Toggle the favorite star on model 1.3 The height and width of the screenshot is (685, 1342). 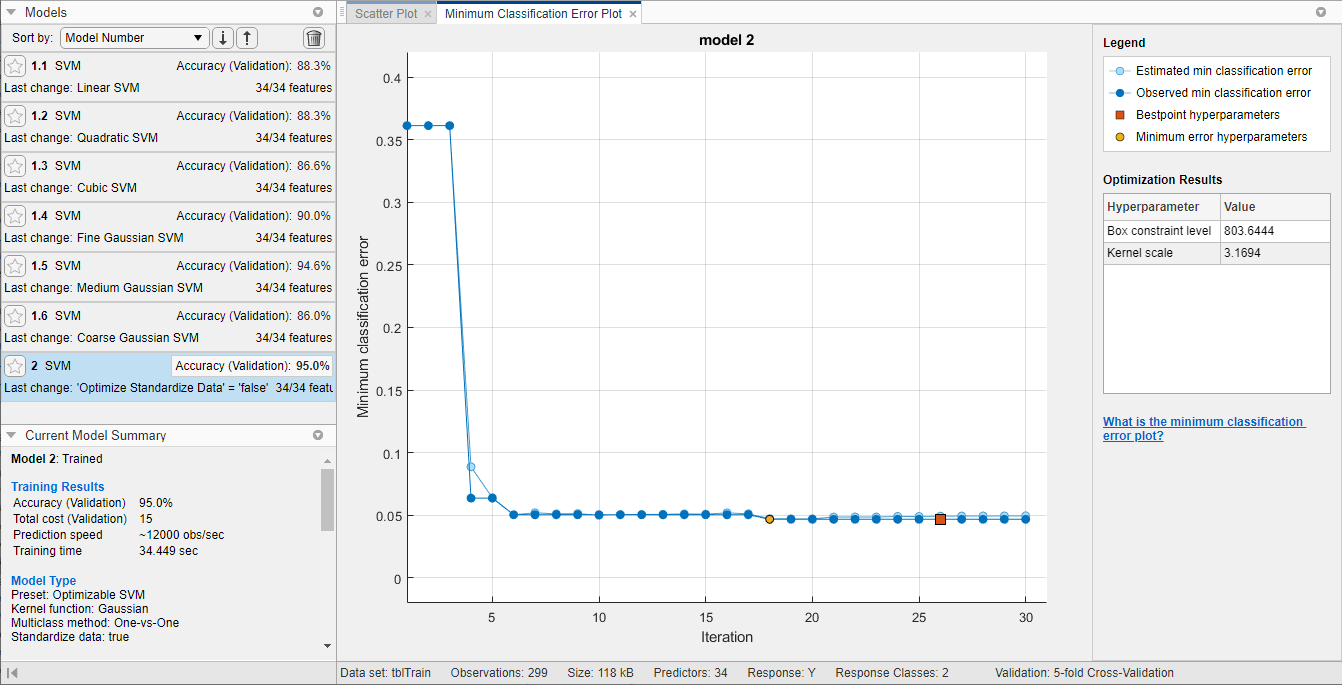click(x=15, y=165)
